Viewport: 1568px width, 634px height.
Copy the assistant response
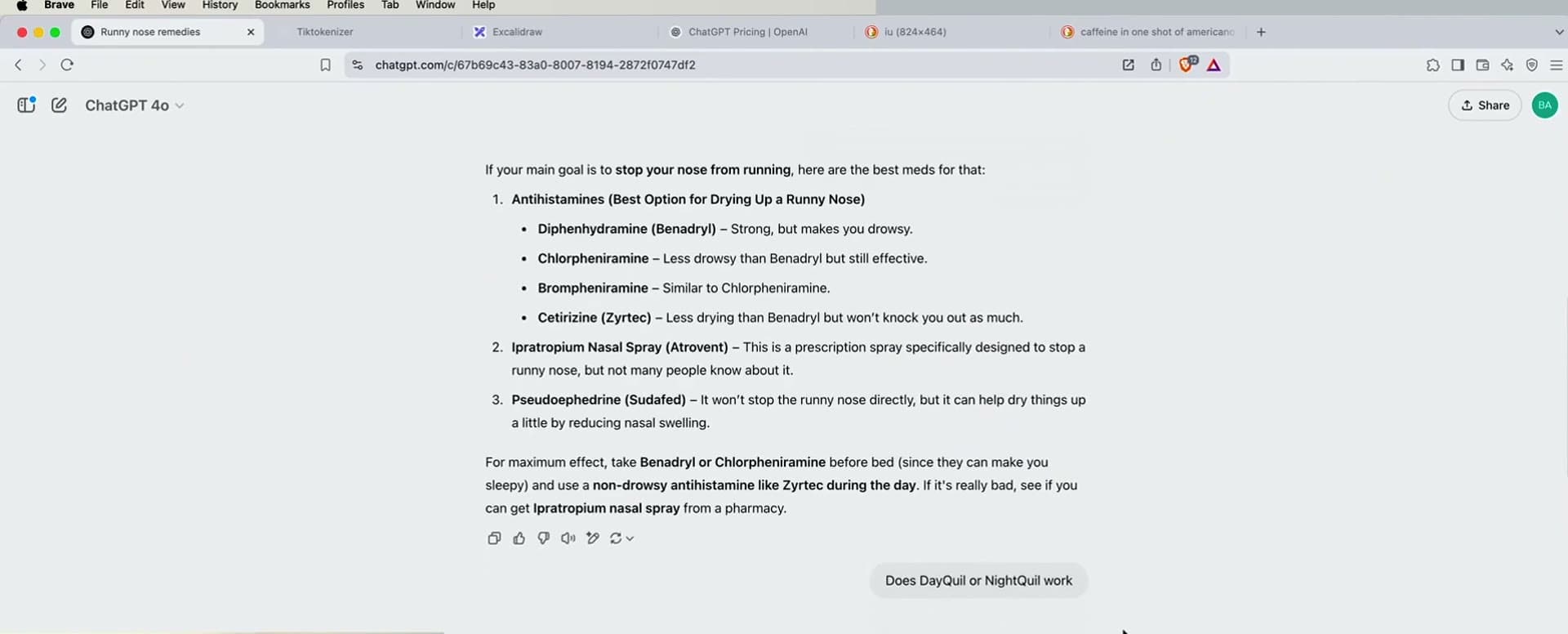point(494,538)
